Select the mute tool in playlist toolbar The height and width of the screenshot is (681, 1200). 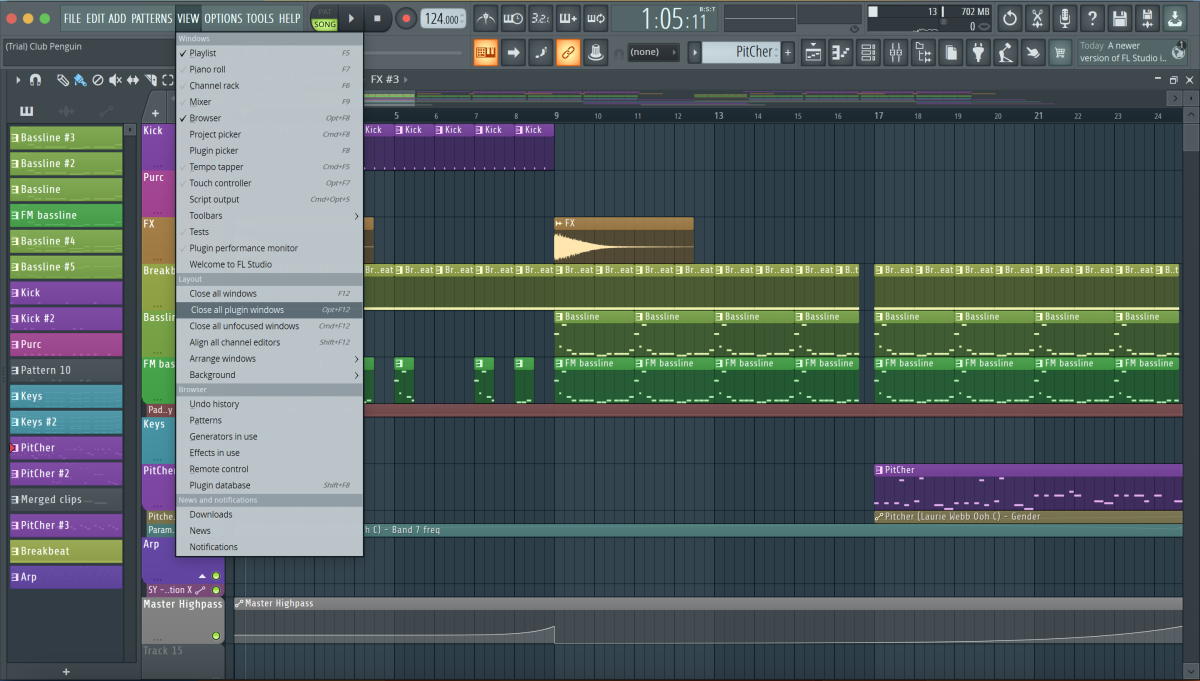pyautogui.click(x=116, y=80)
